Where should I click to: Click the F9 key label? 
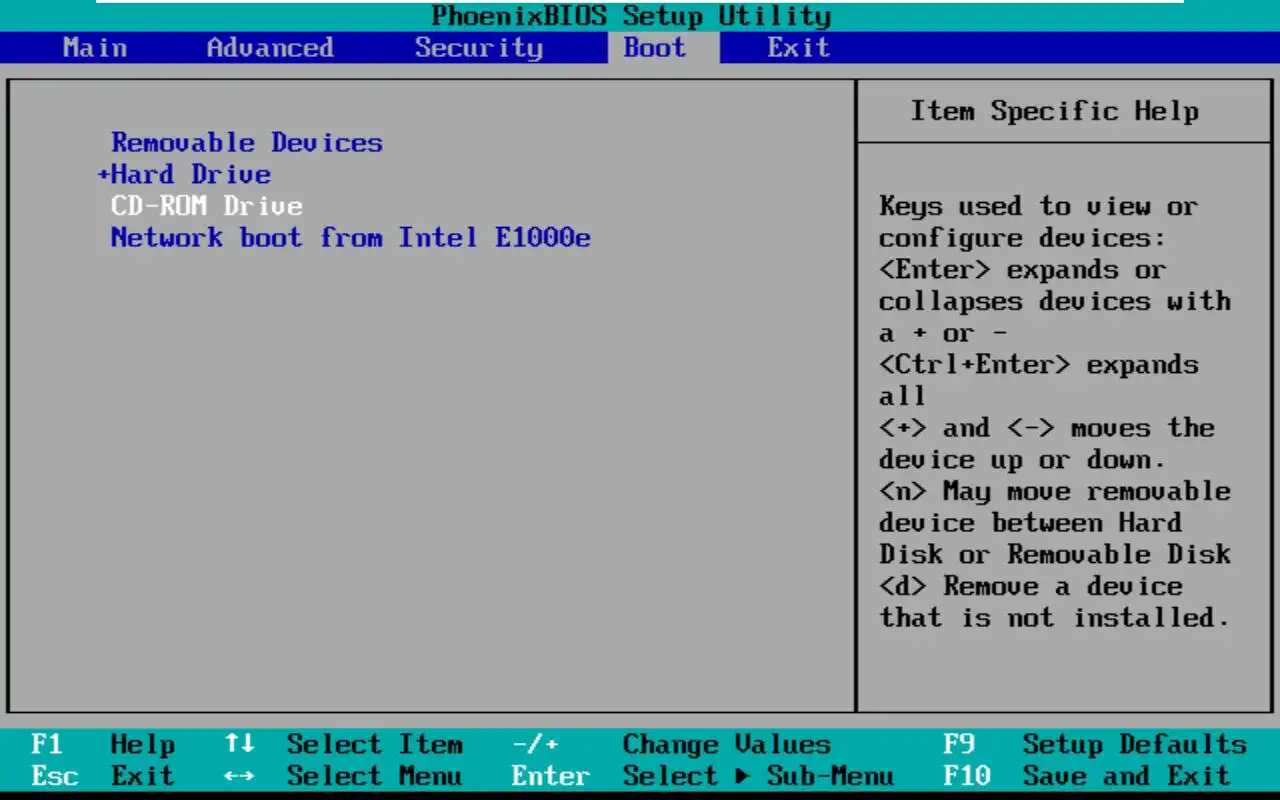click(959, 744)
